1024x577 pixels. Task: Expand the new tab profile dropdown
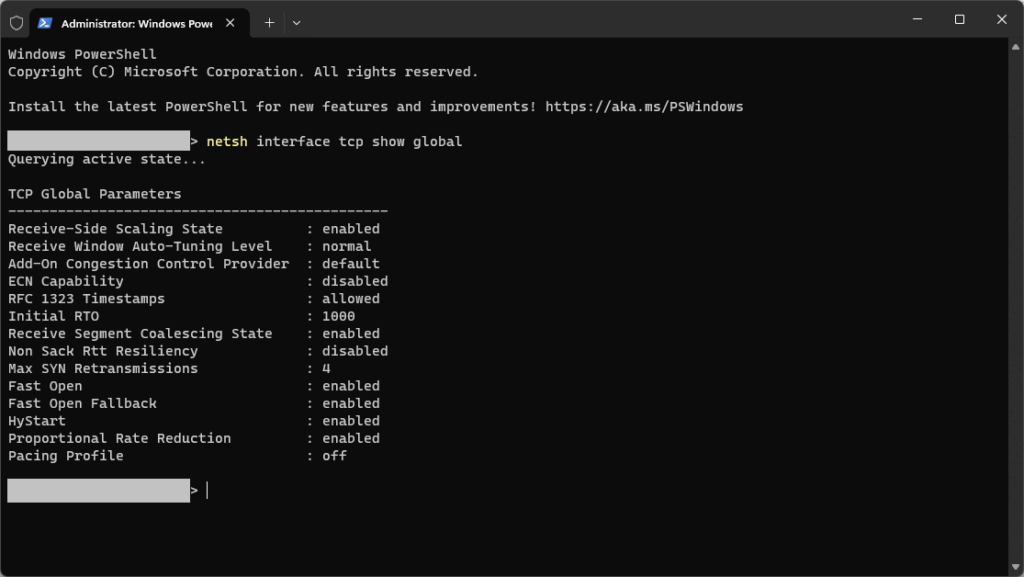pyautogui.click(x=296, y=22)
